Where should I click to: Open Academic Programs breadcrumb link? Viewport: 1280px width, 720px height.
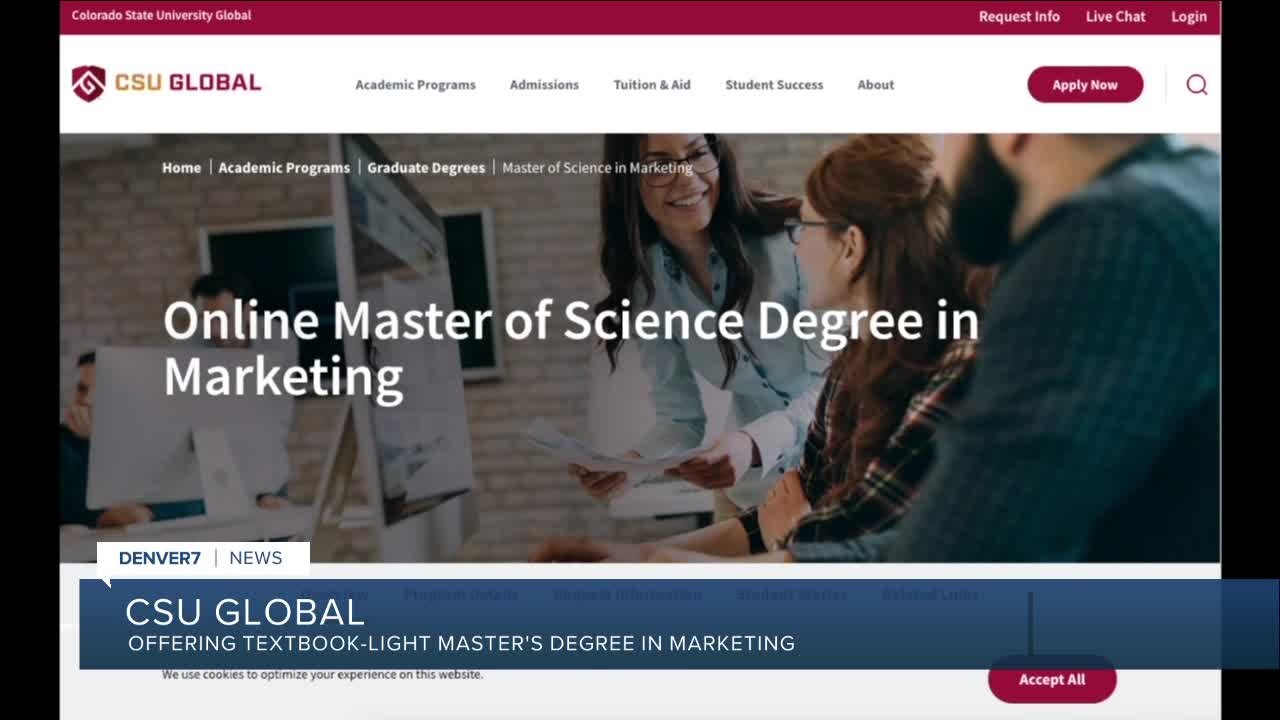pyautogui.click(x=284, y=168)
